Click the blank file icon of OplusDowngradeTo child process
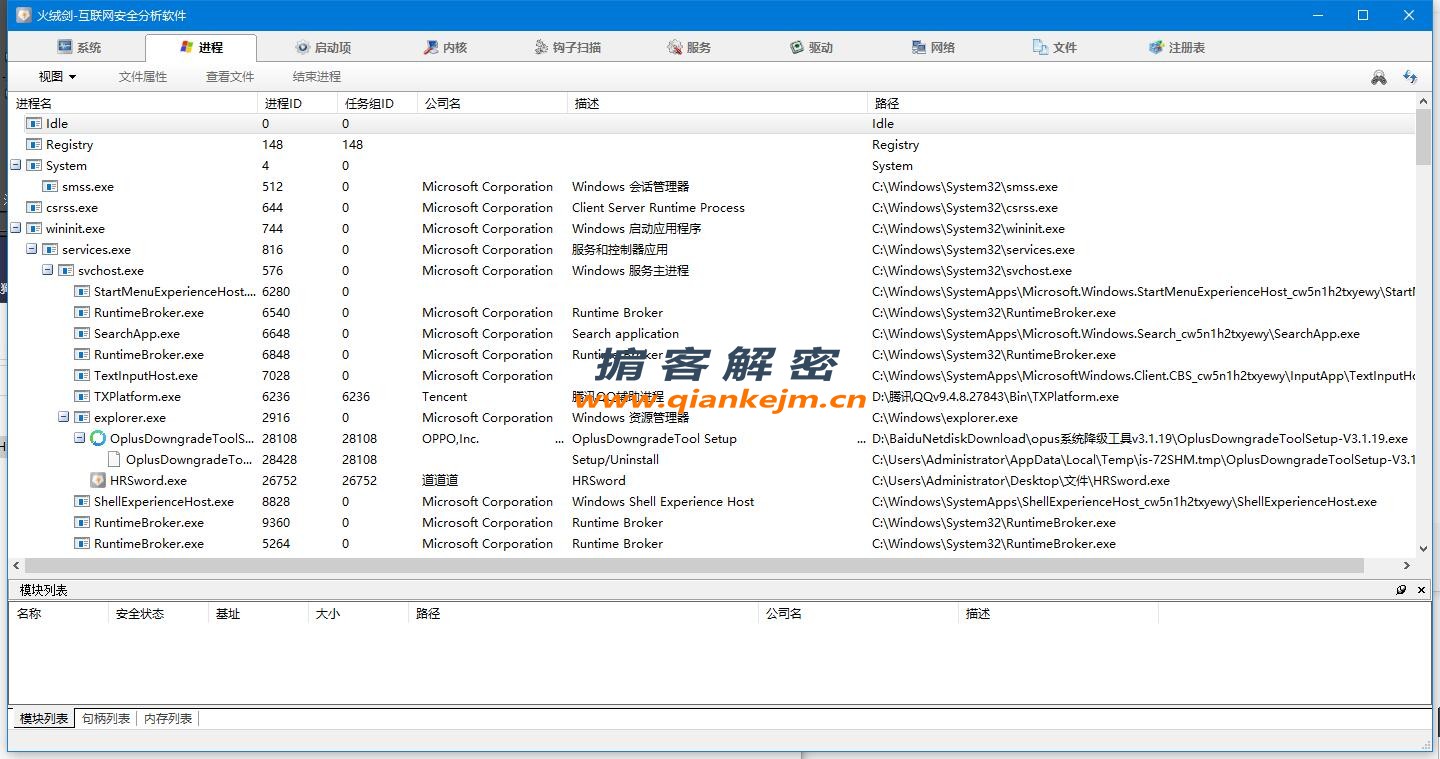Image resolution: width=1440 pixels, height=759 pixels. pos(114,460)
